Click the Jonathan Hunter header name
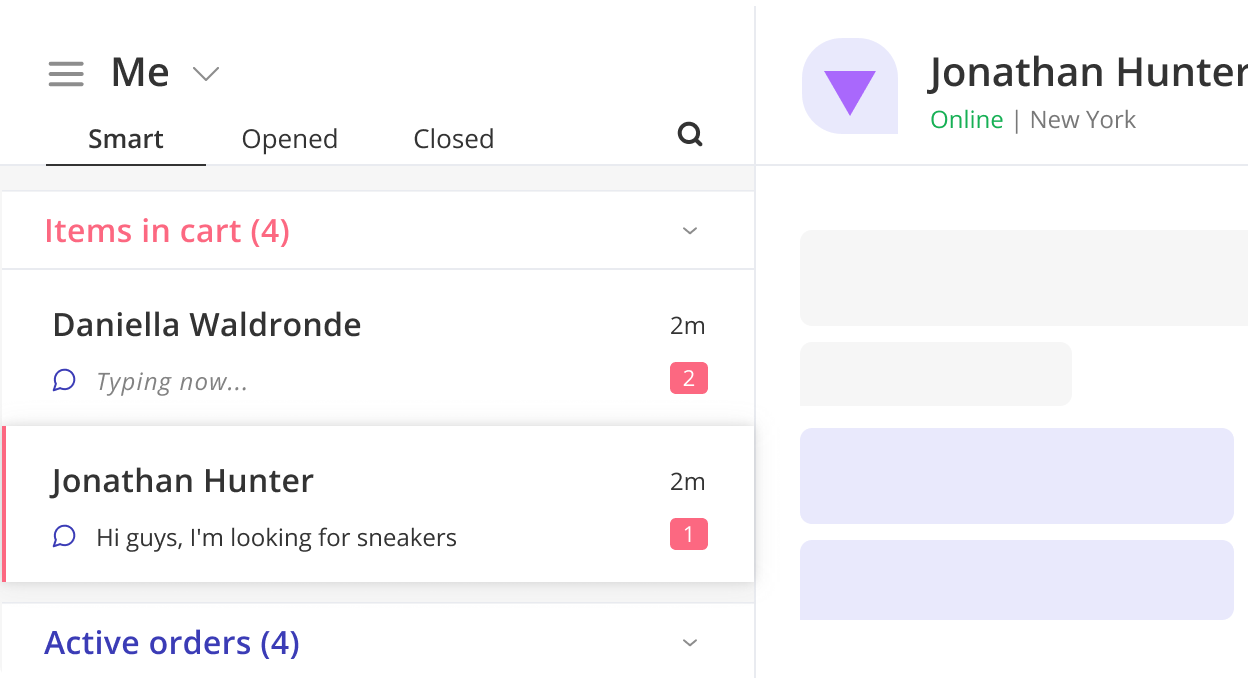The image size is (1248, 678). click(x=1088, y=72)
